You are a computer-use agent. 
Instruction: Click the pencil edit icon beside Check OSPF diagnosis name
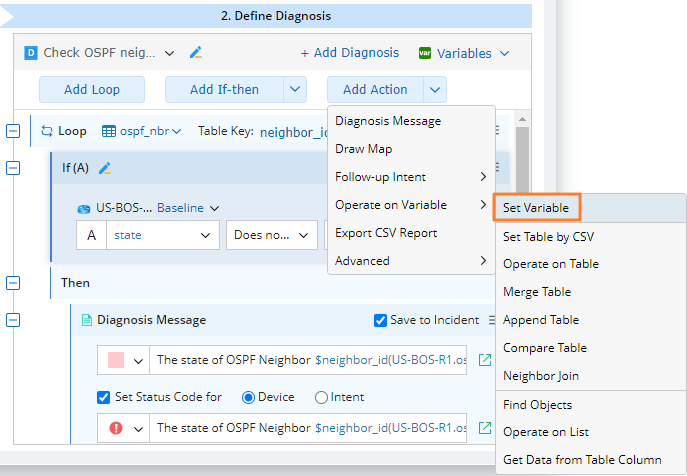(196, 53)
